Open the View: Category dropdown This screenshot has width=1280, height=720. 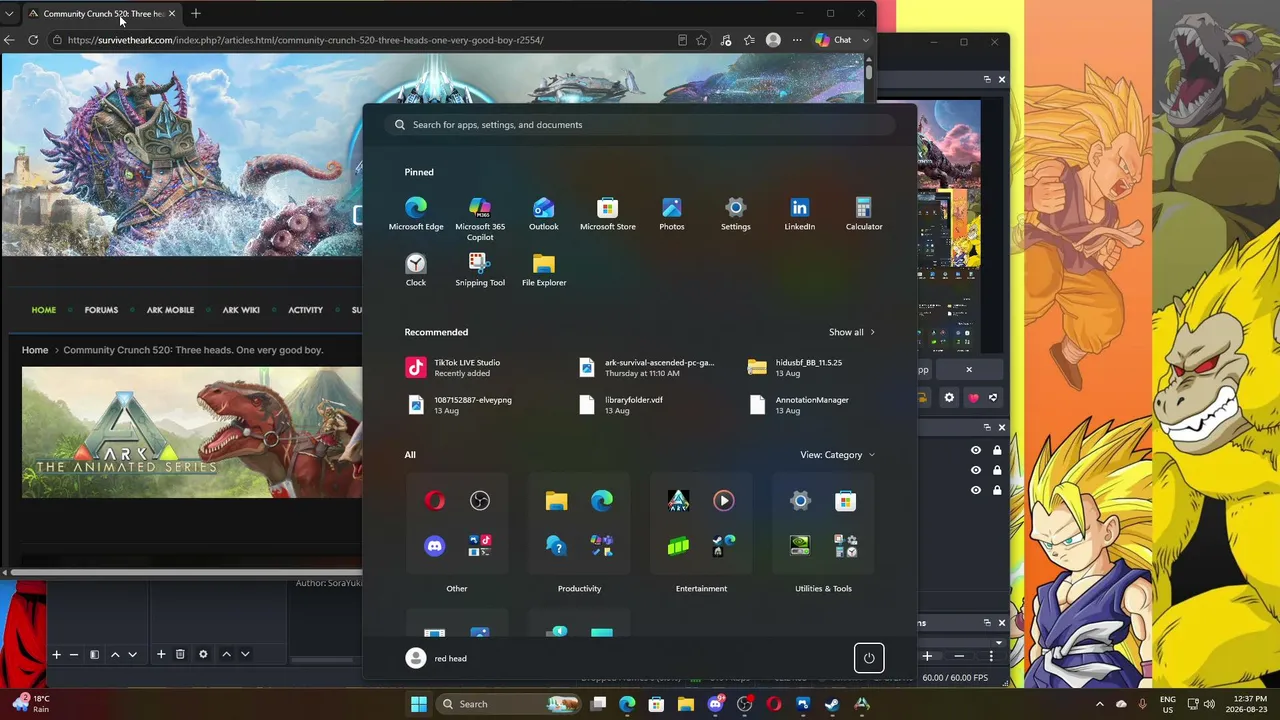837,455
